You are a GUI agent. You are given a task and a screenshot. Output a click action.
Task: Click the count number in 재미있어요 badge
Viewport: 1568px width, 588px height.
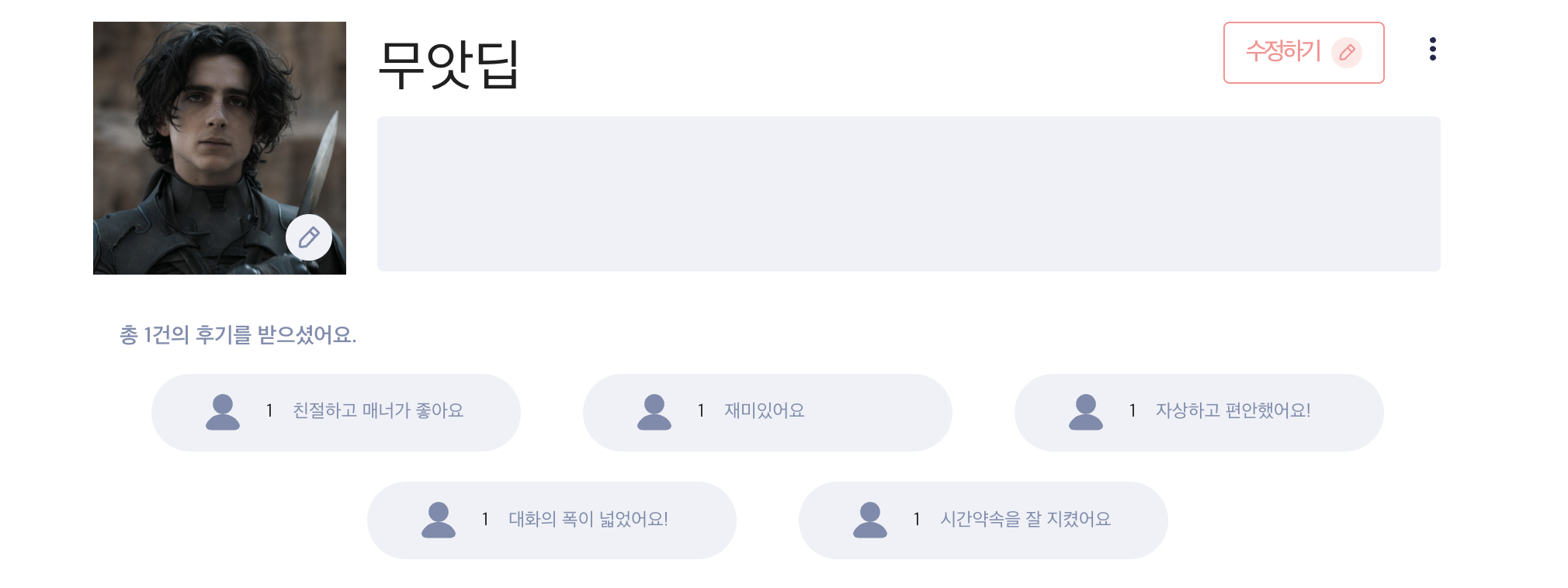coord(701,410)
